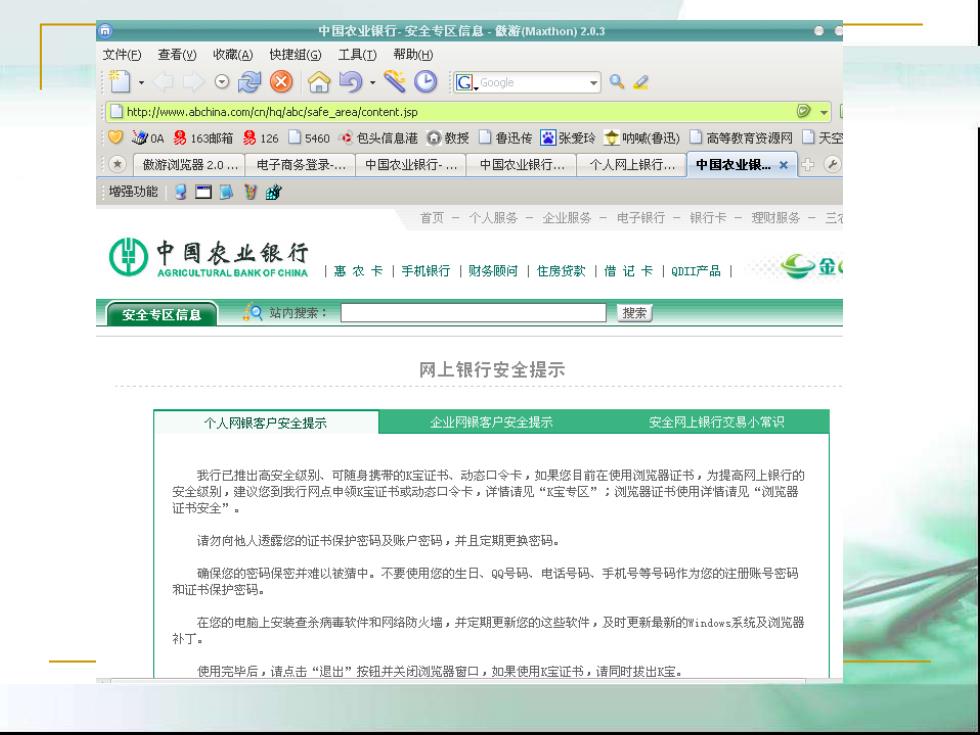Expand the address bar dropdown arrow

(824, 112)
